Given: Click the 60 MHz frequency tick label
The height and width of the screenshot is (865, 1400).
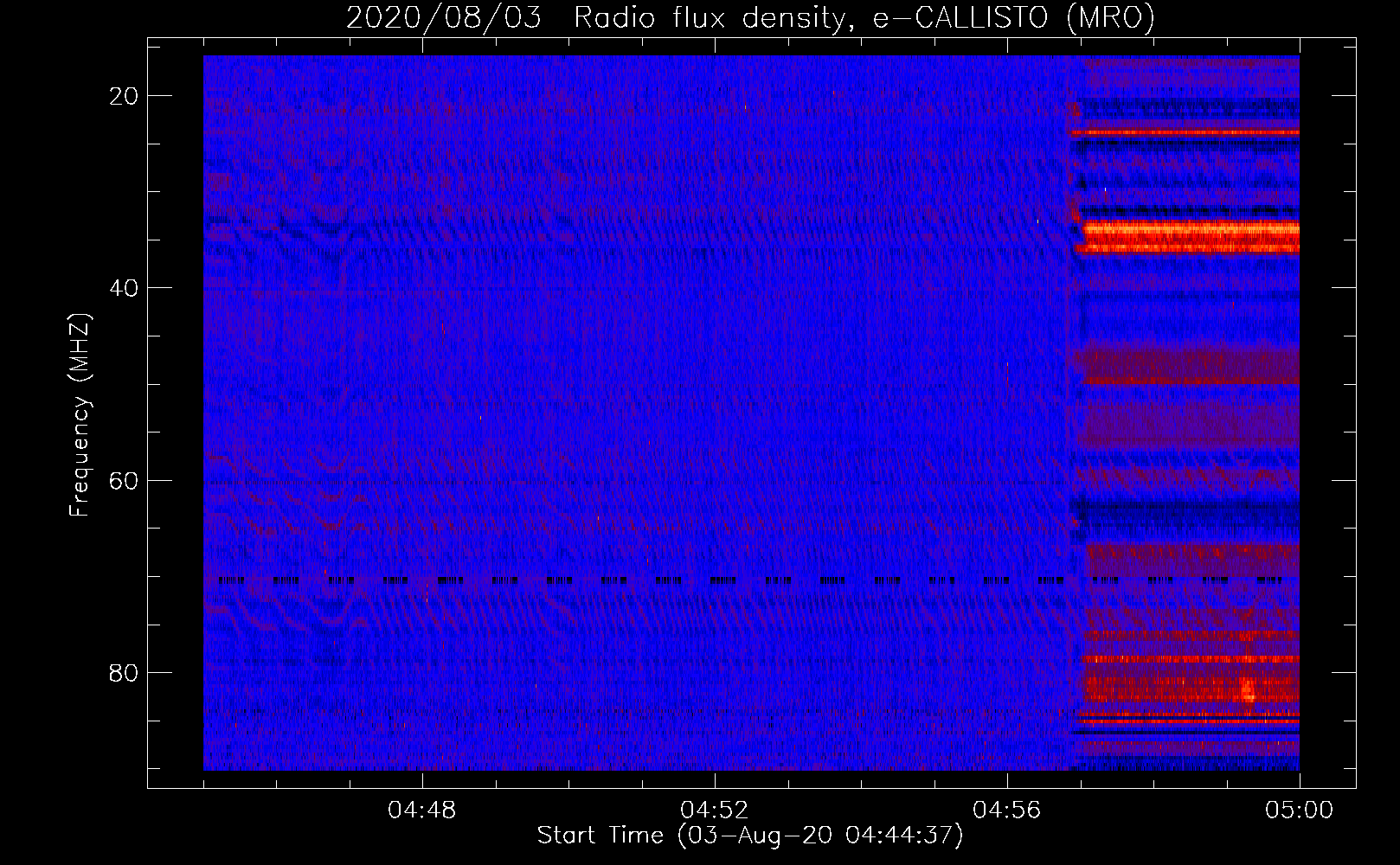Looking at the screenshot, I should pyautogui.click(x=125, y=480).
